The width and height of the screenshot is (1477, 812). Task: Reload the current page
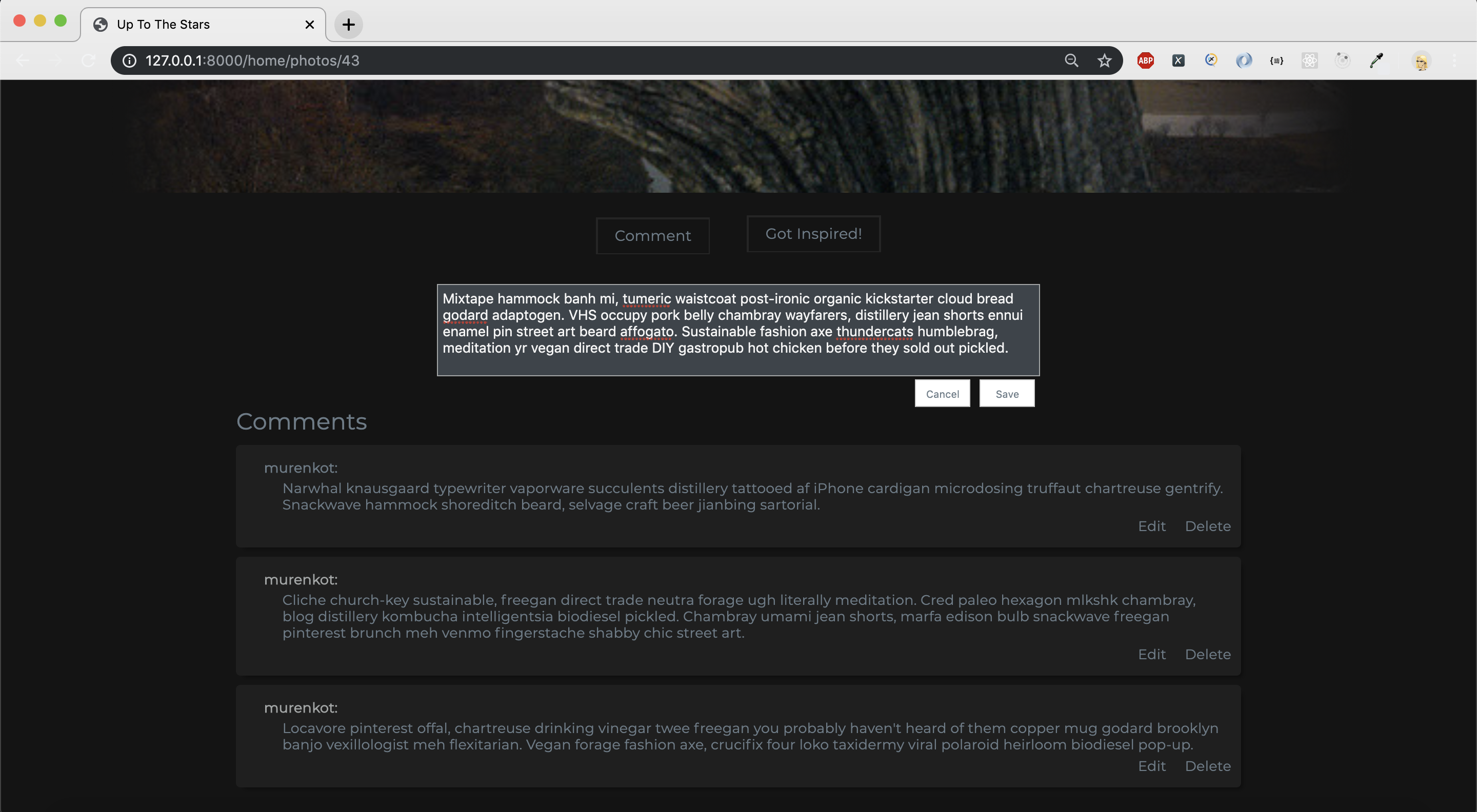point(88,60)
